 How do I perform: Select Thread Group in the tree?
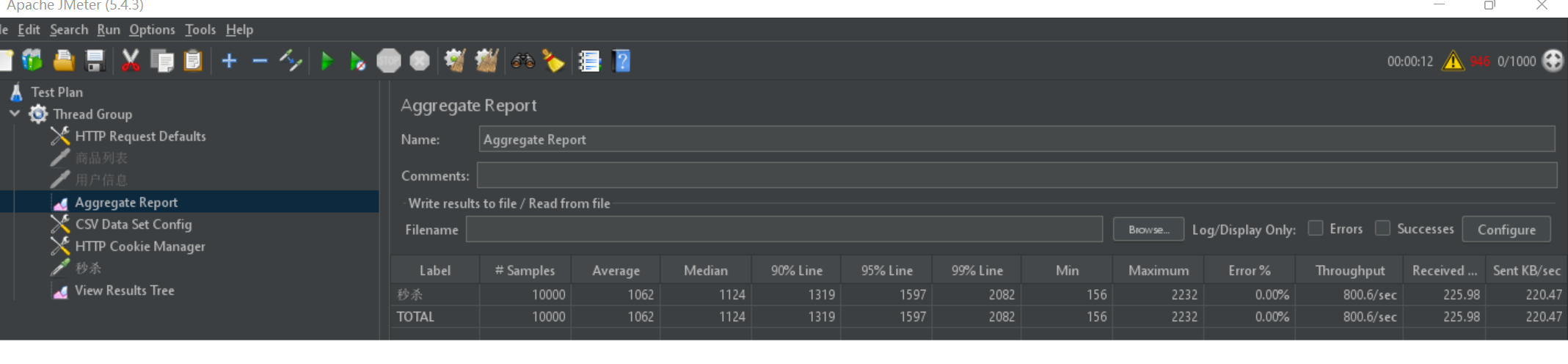(x=92, y=114)
